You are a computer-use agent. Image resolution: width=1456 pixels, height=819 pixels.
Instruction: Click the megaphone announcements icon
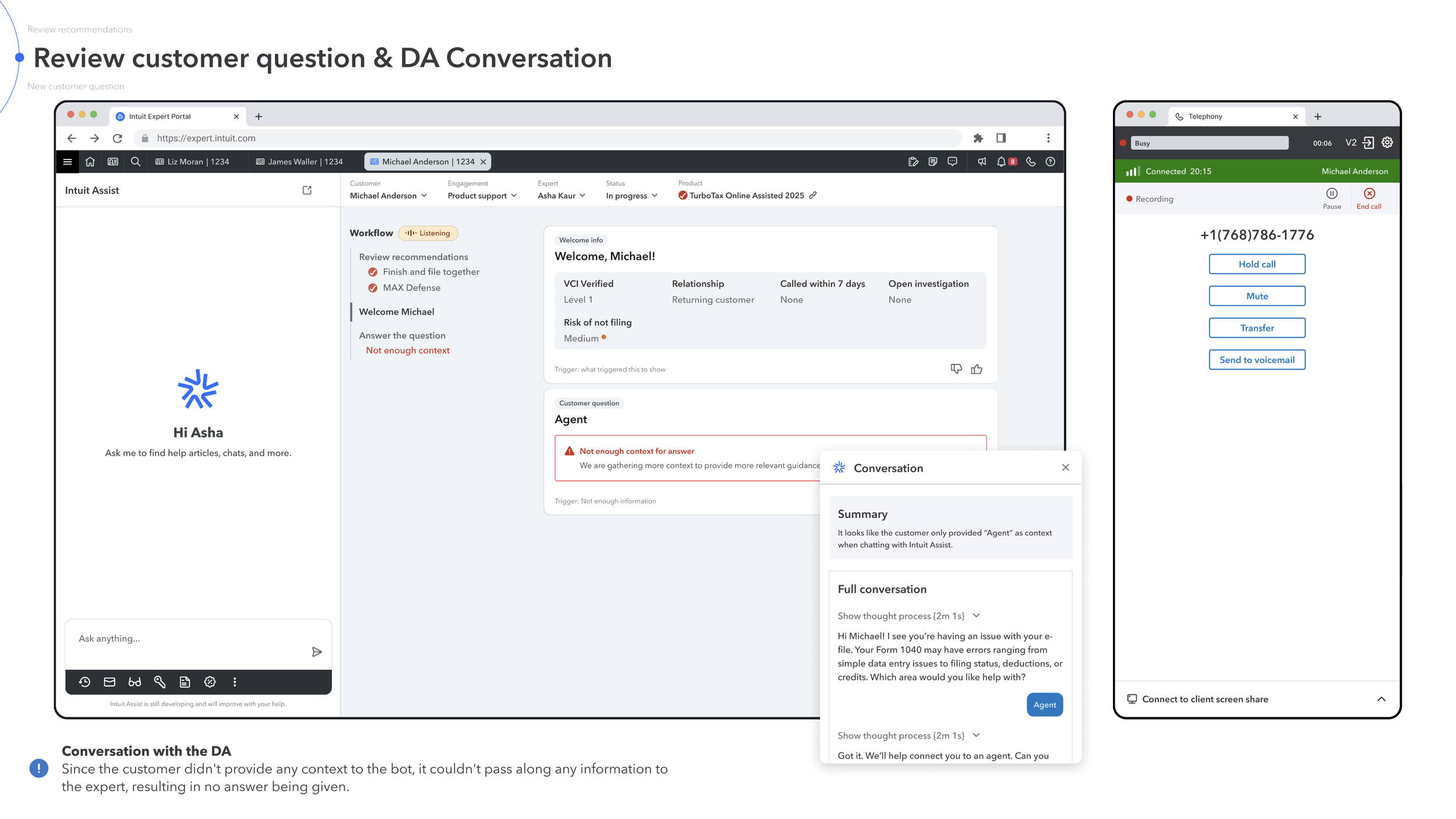click(982, 162)
